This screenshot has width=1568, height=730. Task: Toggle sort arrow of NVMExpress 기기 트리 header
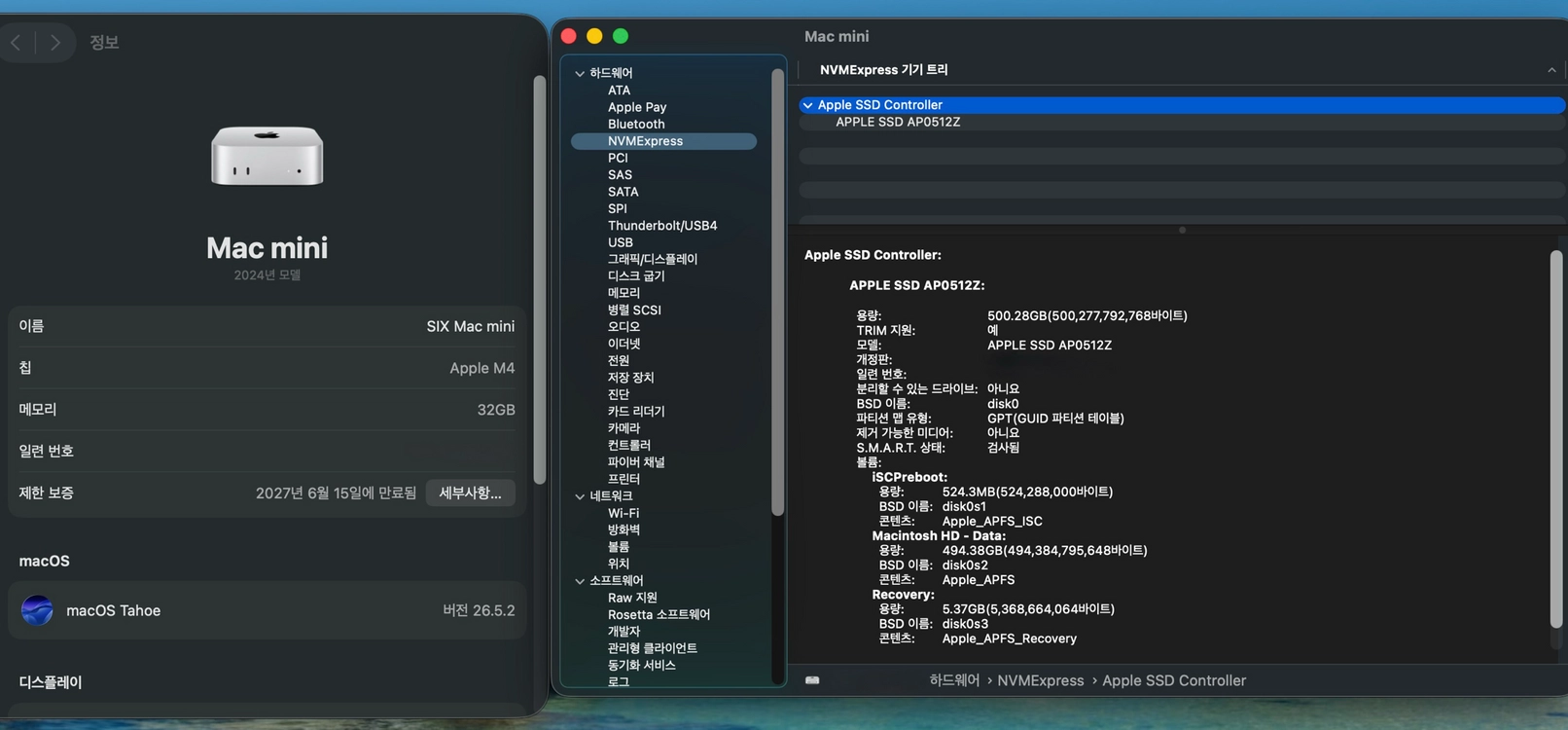(x=1551, y=70)
